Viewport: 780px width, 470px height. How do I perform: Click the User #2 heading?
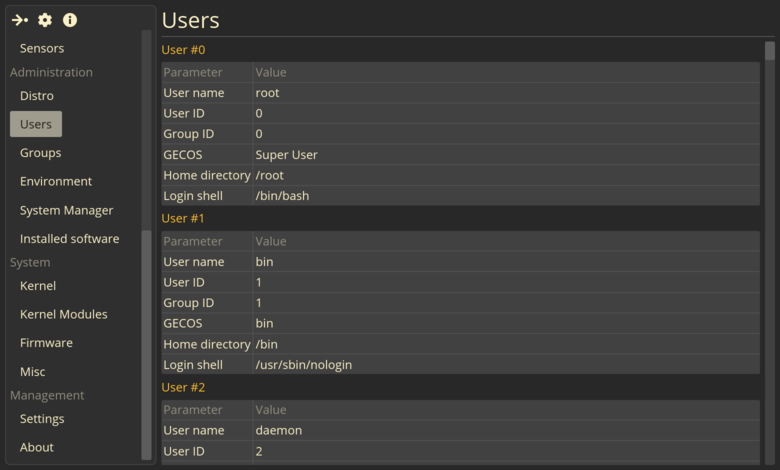click(x=183, y=387)
